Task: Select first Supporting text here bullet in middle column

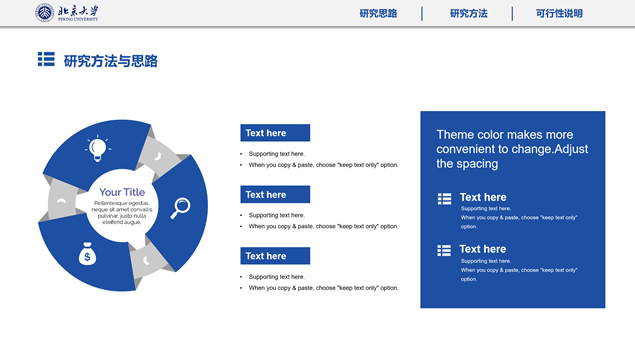Action: click(x=277, y=154)
